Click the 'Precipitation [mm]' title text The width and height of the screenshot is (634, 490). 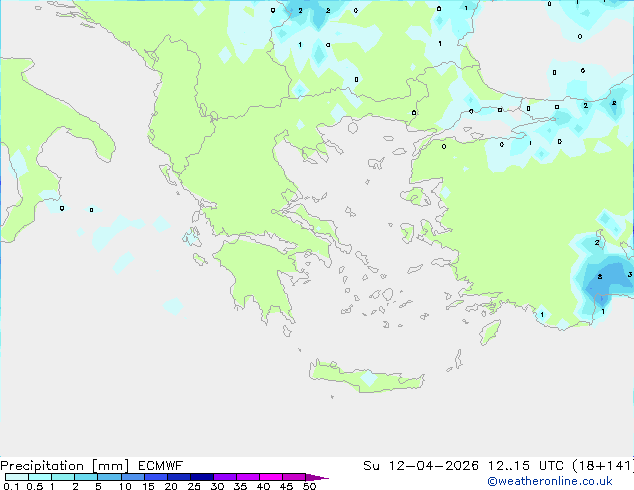pos(65,466)
